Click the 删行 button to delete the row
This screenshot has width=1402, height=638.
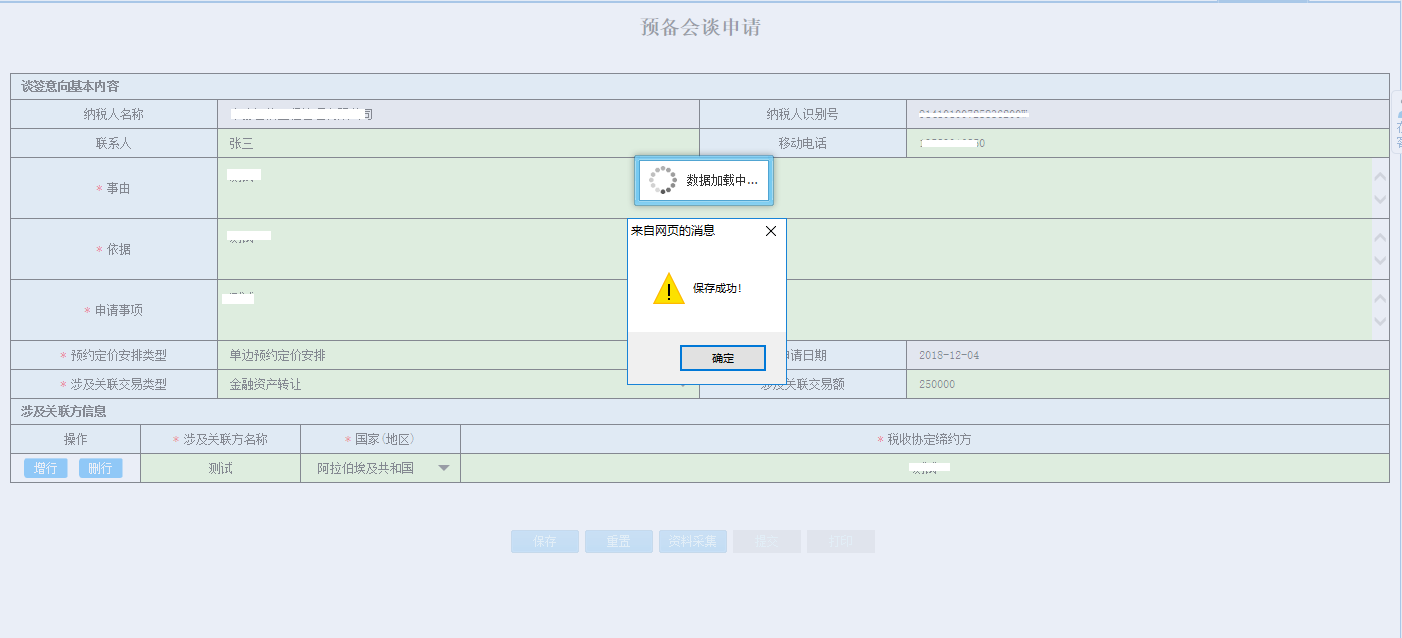pyautogui.click(x=100, y=467)
